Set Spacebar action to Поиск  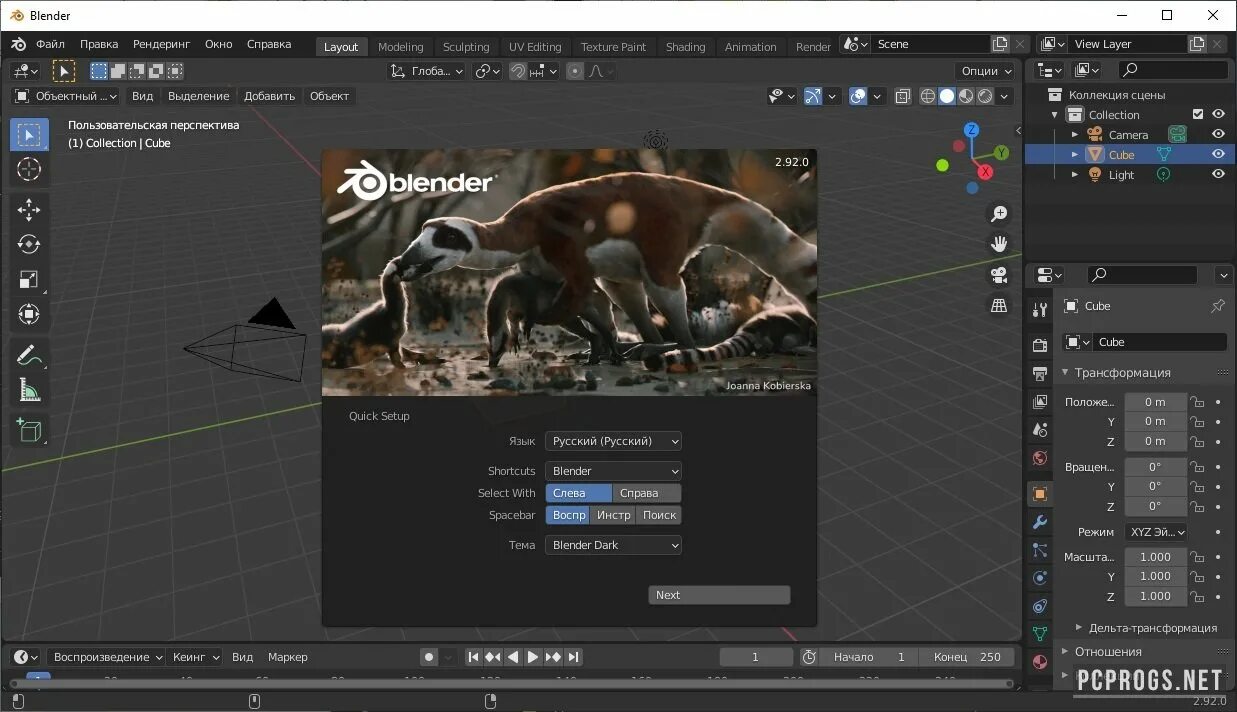(x=659, y=515)
